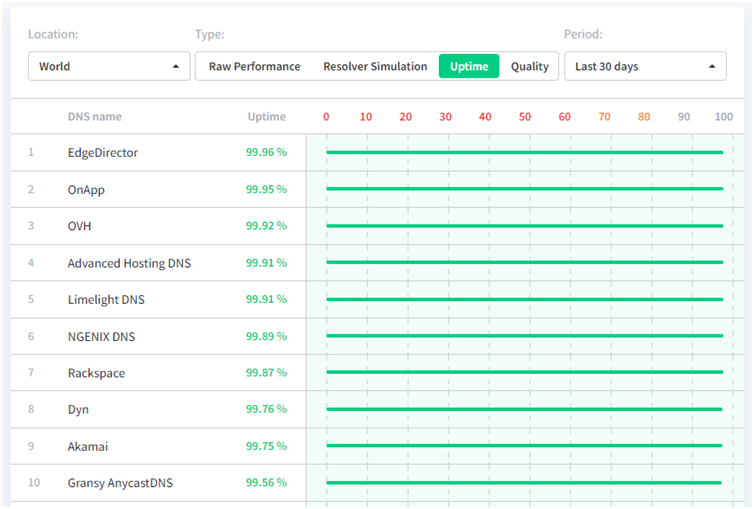Select Advanced Hosting DNS entry
The width and height of the screenshot is (754, 509).
click(129, 263)
